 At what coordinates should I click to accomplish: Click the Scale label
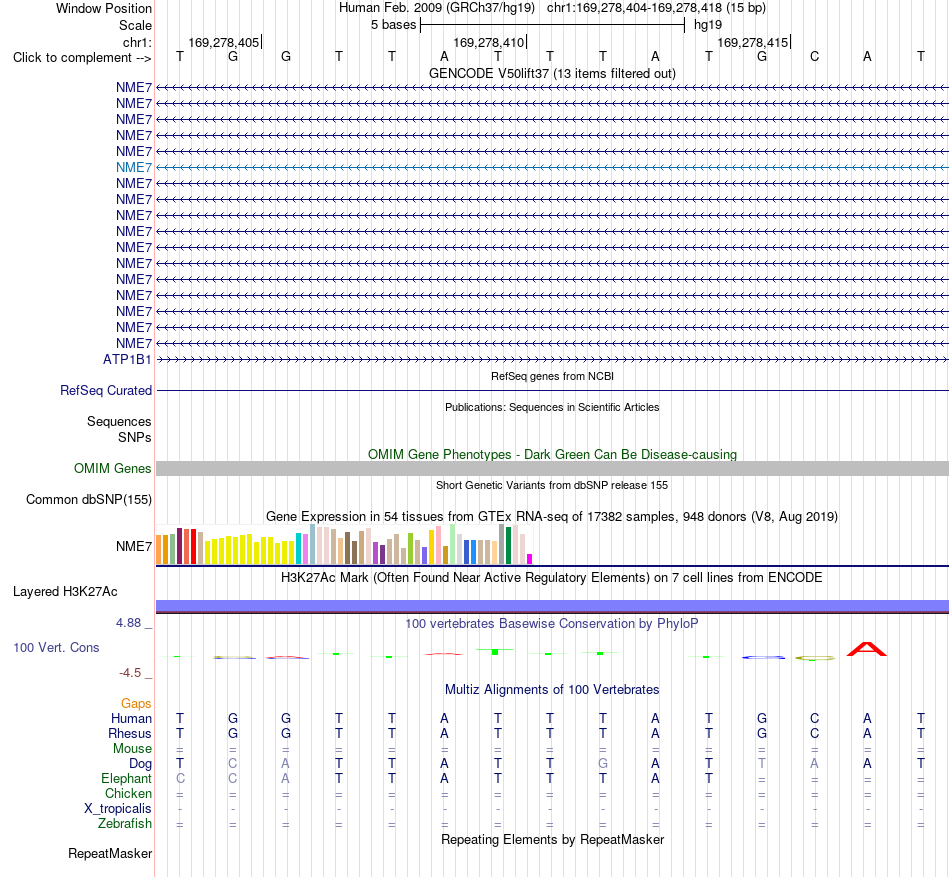(x=135, y=25)
